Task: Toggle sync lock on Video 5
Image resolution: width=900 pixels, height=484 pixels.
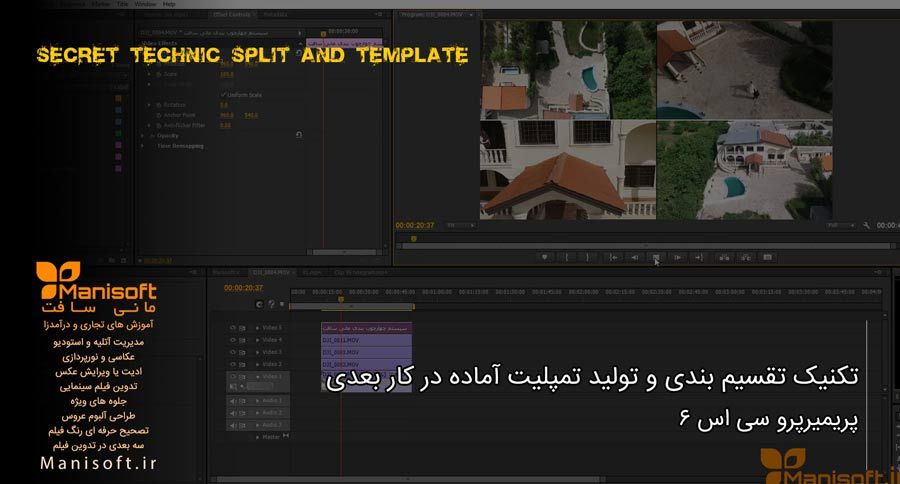Action: pos(242,328)
